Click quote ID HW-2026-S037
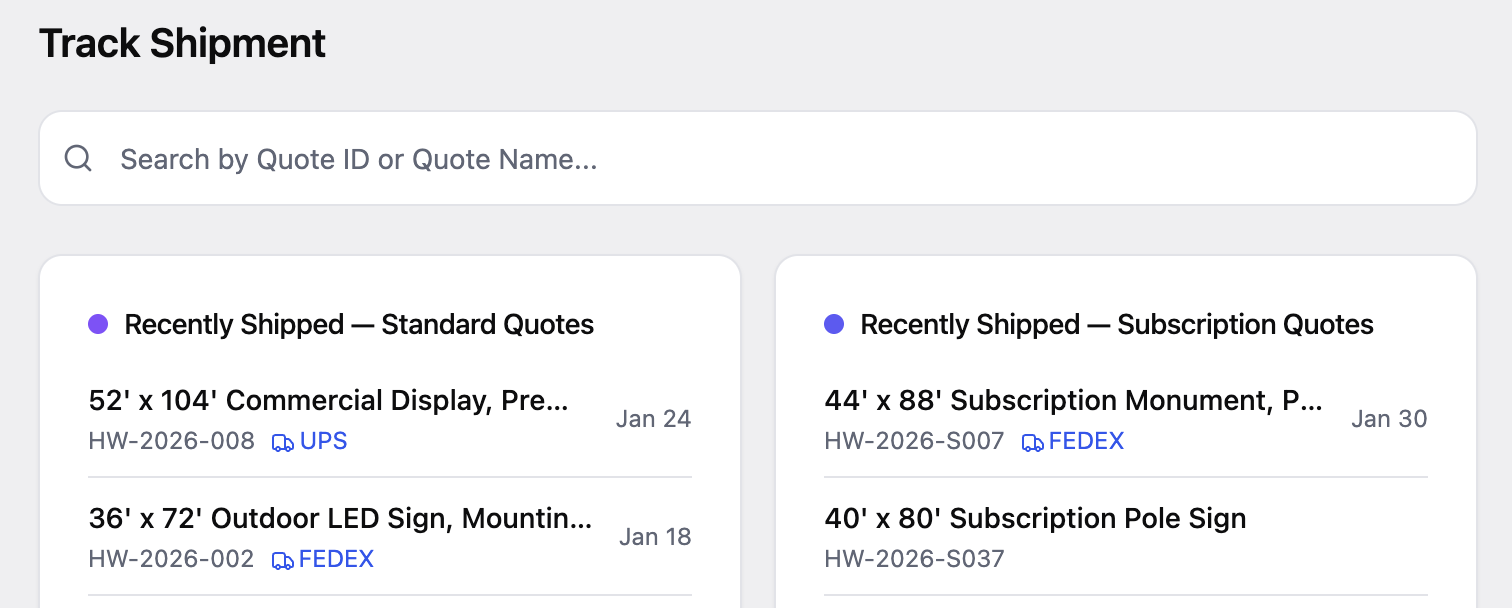 click(914, 559)
